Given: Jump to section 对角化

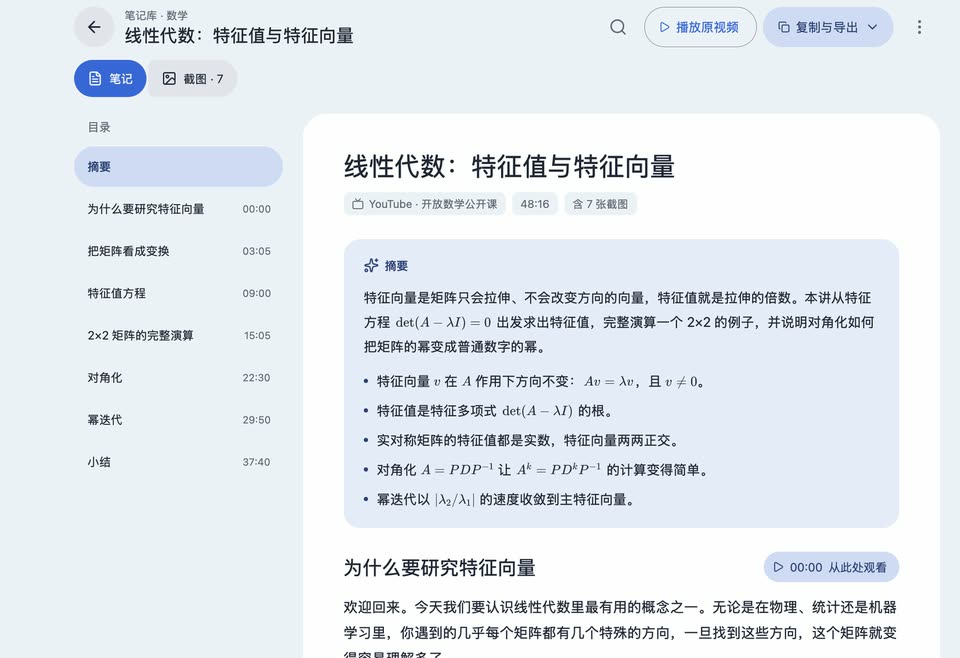Looking at the screenshot, I should click(178, 378).
